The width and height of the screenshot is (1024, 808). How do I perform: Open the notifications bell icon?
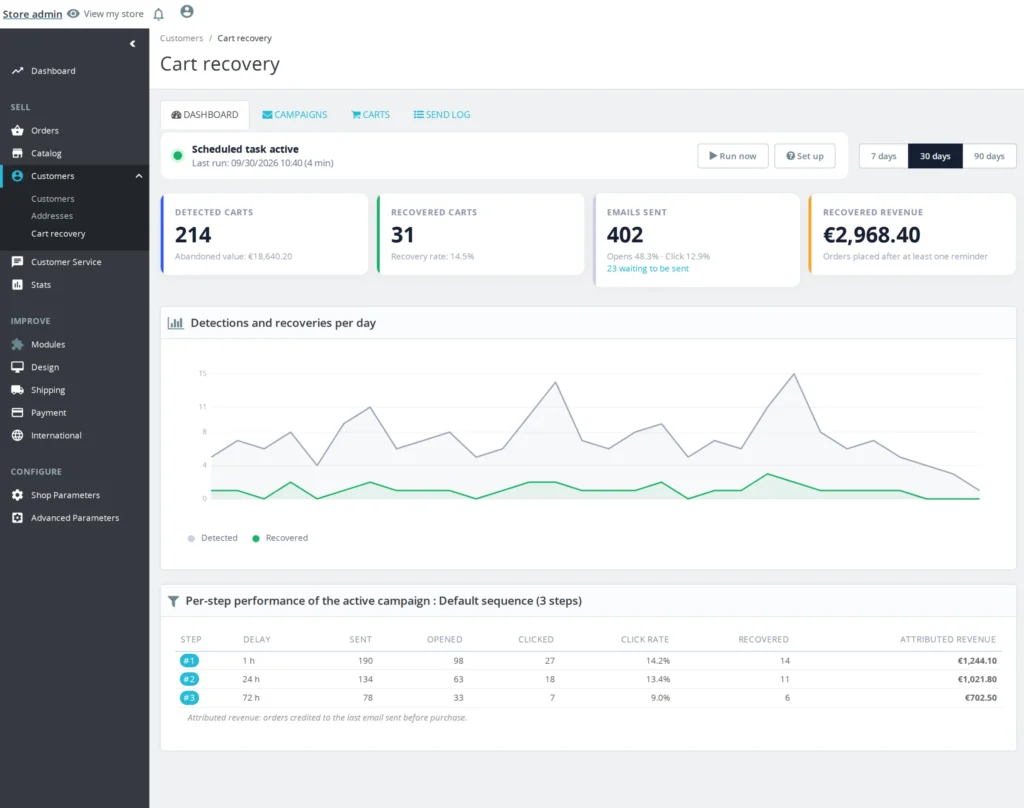click(159, 14)
